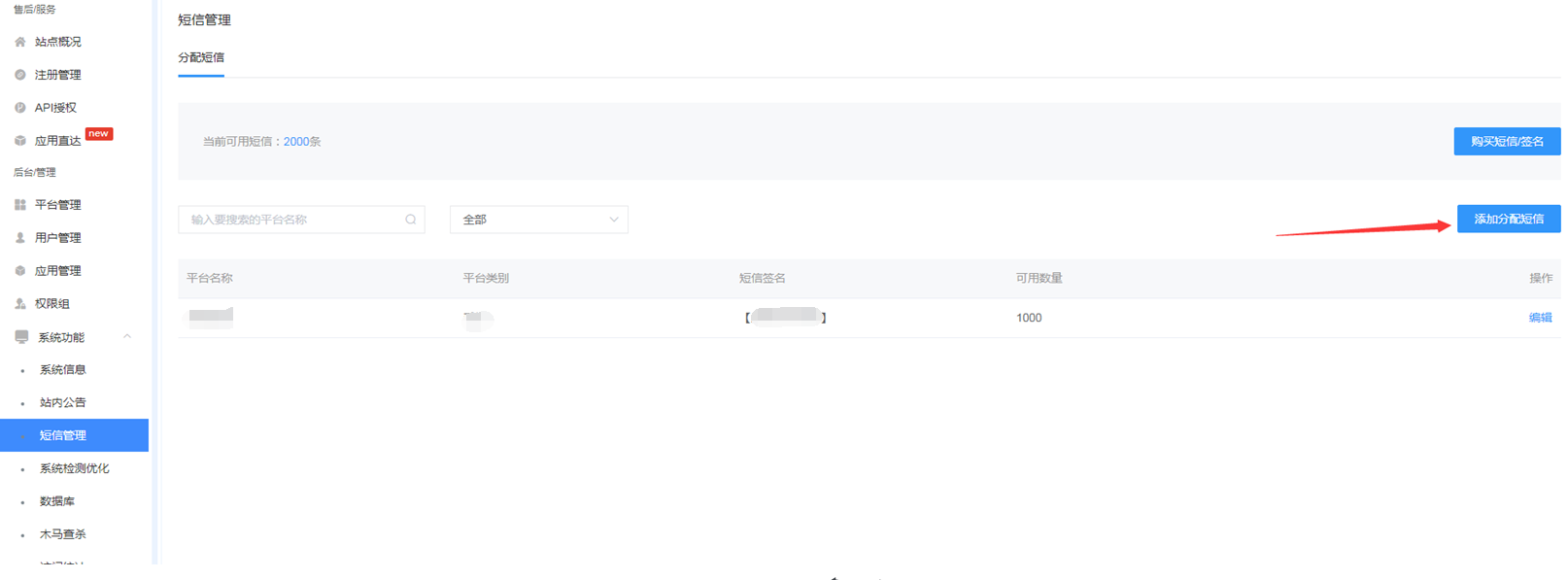
Task: Click the 后台/管理 section label
Action: [x=35, y=173]
